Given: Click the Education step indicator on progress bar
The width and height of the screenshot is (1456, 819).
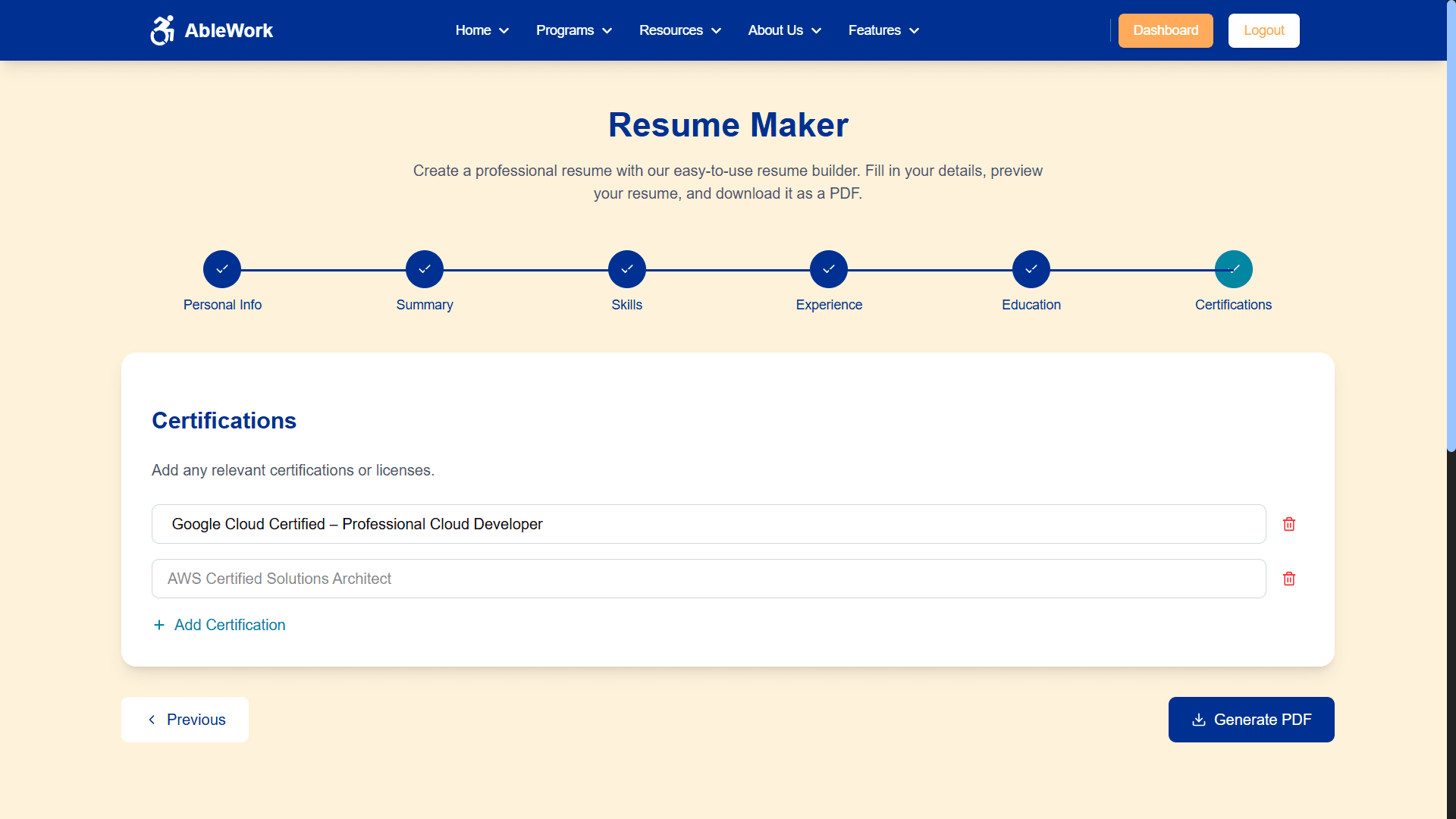Looking at the screenshot, I should [x=1031, y=268].
